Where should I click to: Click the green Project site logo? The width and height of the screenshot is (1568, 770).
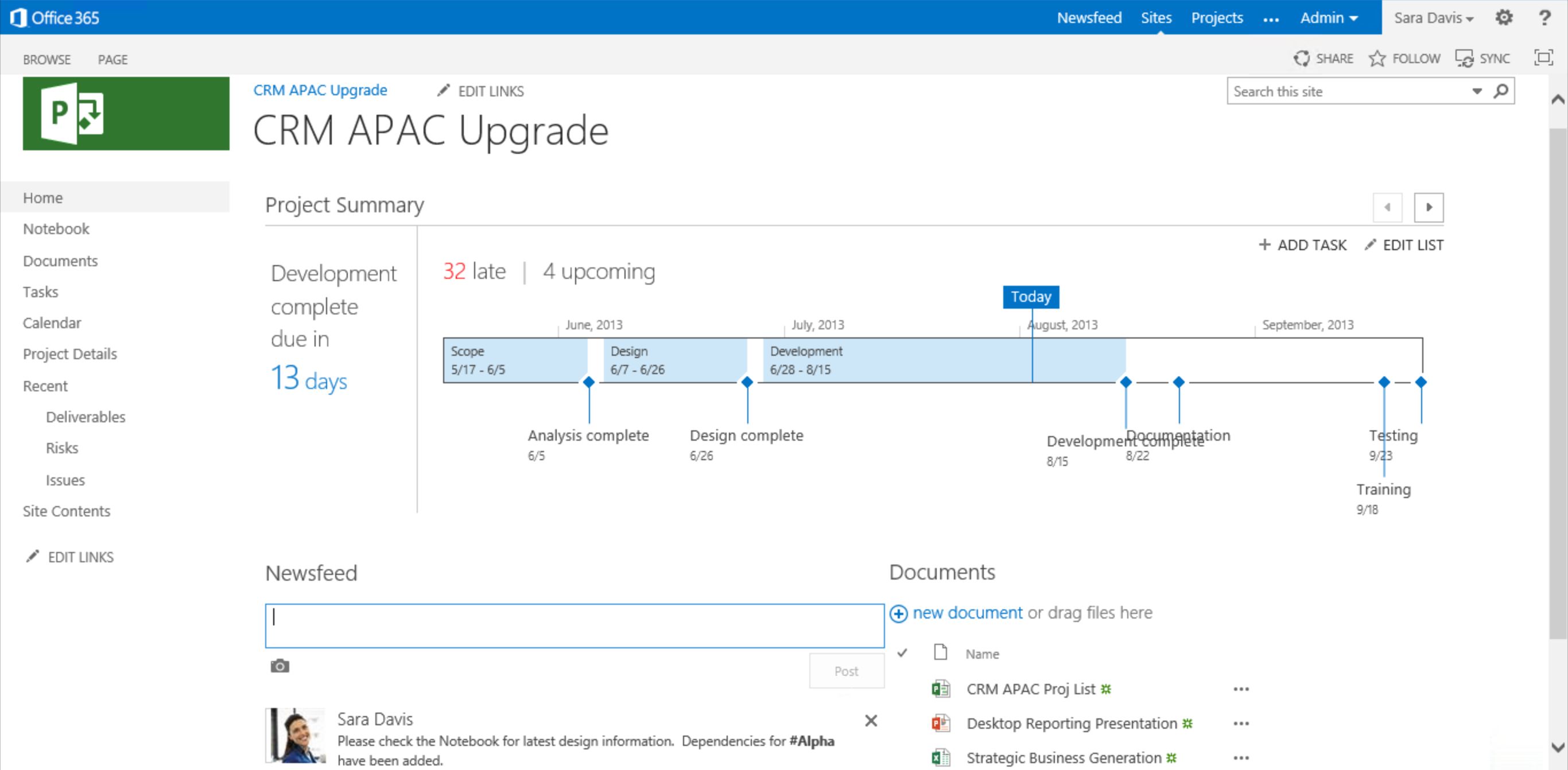pos(125,113)
